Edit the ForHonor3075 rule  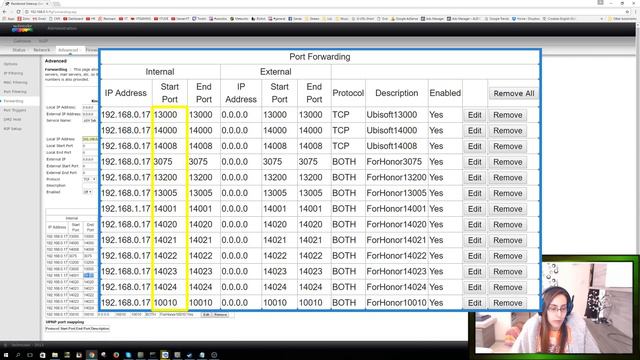tap(474, 162)
